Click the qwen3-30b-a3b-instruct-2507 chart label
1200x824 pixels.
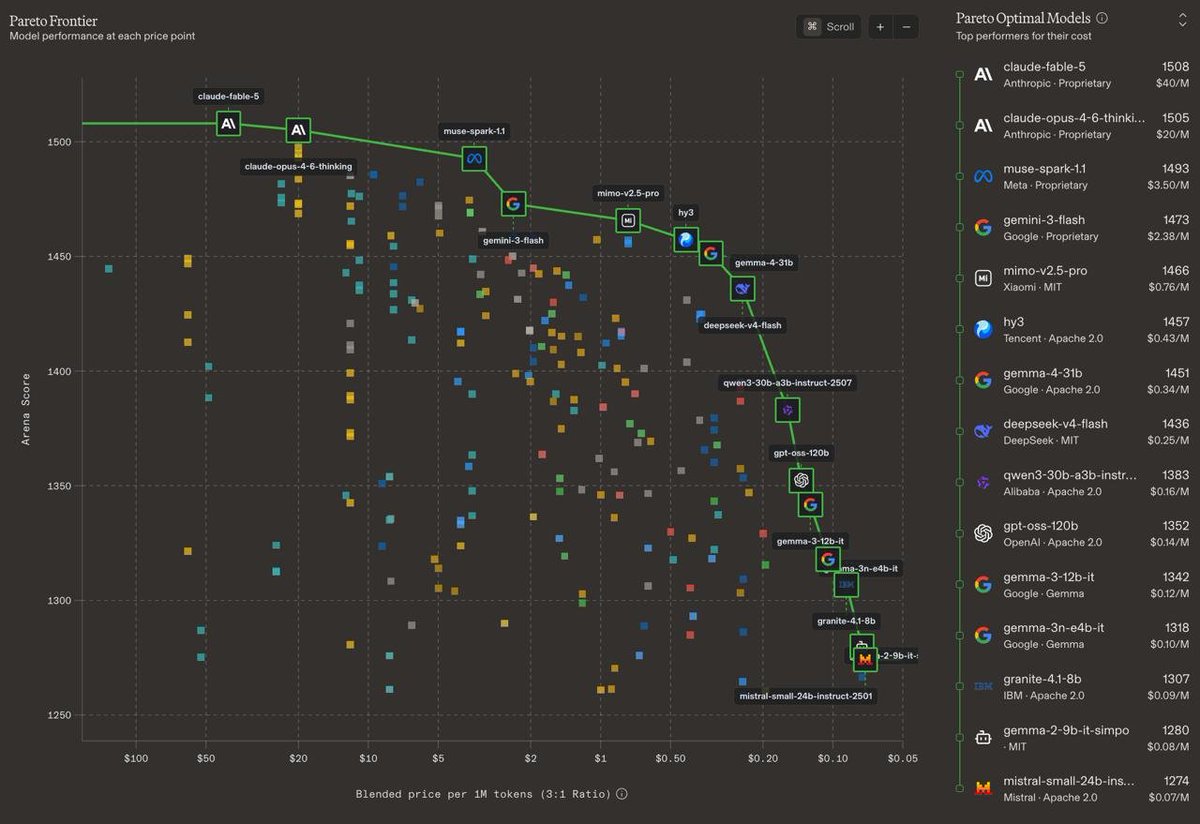[x=788, y=382]
